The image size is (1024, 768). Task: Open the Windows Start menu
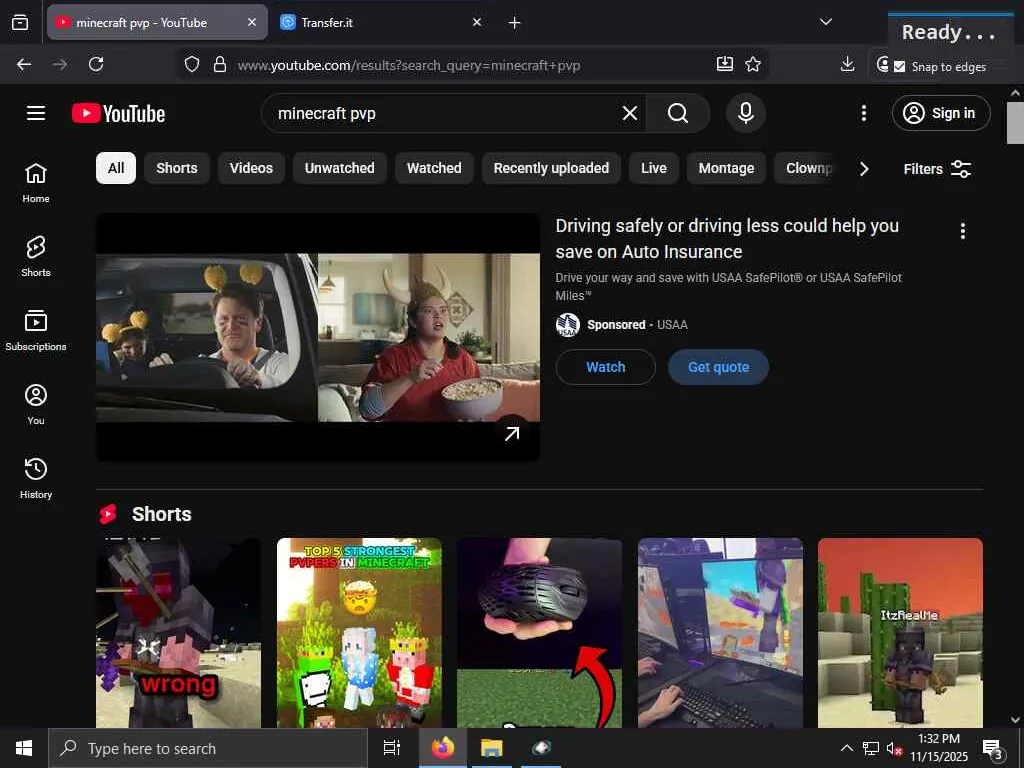point(24,748)
